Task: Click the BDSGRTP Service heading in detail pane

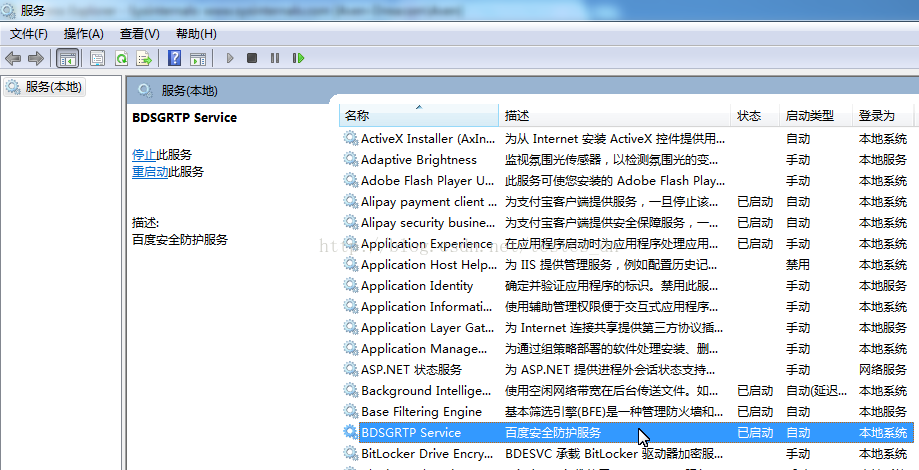Action: coord(185,117)
